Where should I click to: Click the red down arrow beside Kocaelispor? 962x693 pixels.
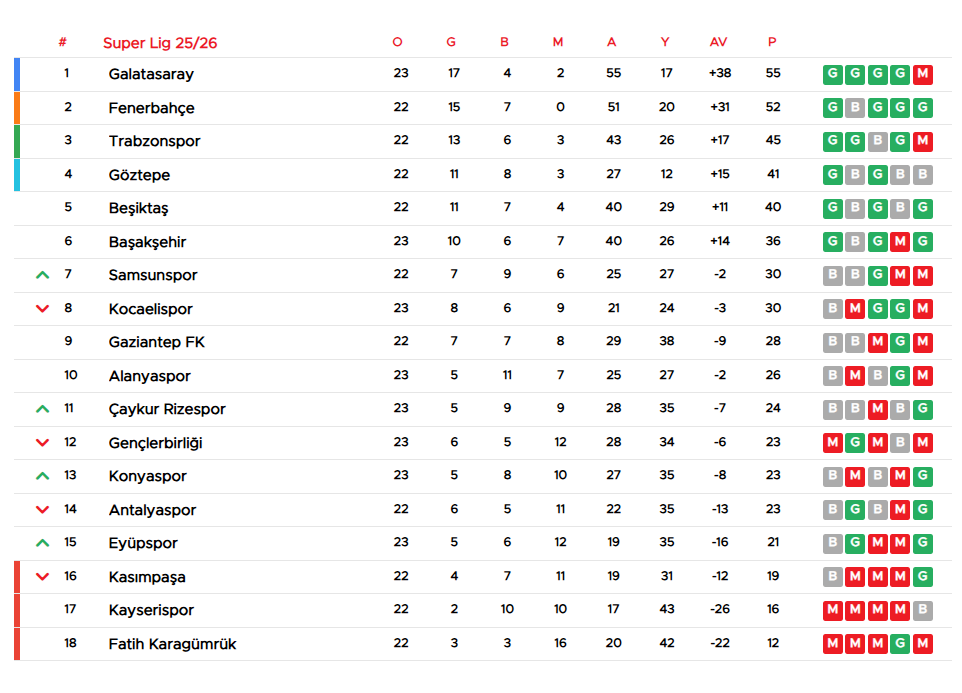coord(42,309)
